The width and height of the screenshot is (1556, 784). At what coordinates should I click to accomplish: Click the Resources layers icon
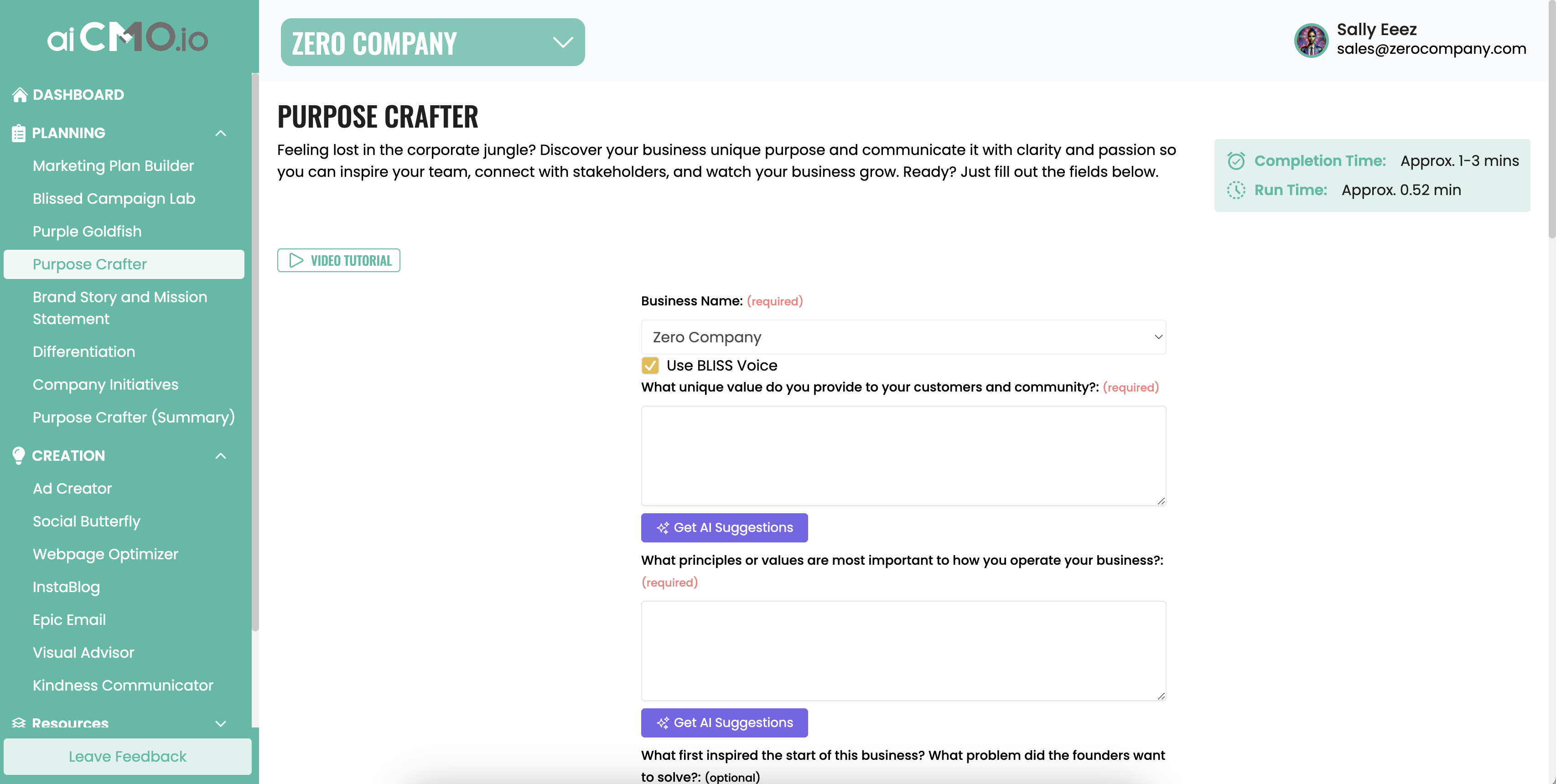[x=19, y=722]
